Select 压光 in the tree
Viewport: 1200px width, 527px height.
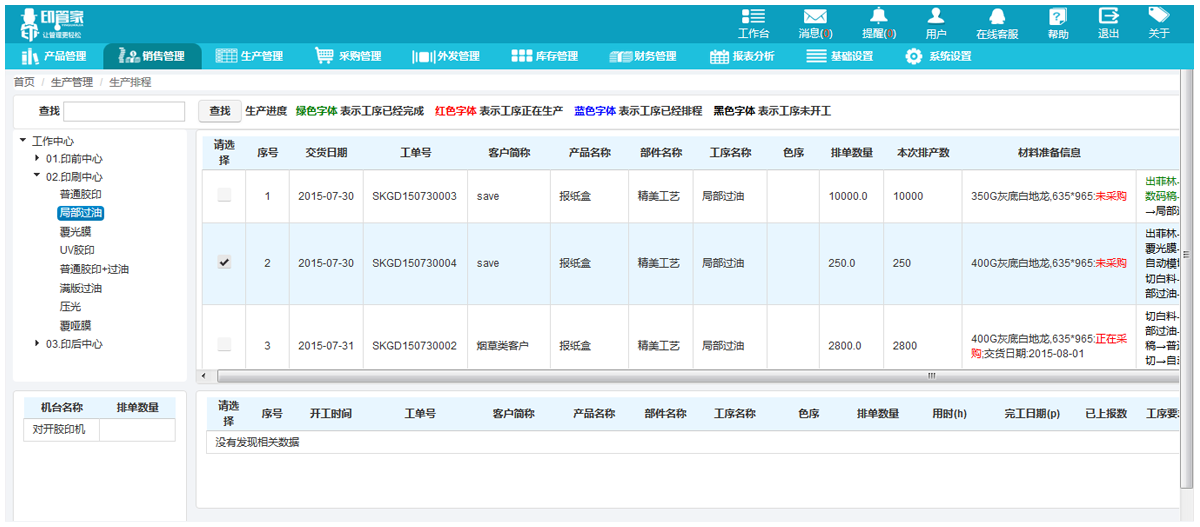(70, 306)
